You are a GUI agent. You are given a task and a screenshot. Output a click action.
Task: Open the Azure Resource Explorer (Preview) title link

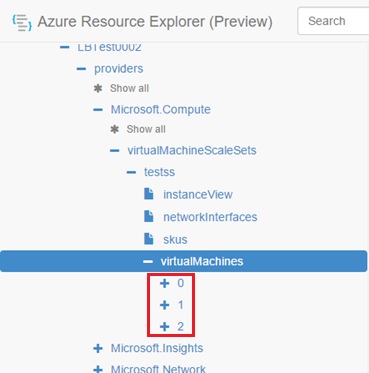coord(155,22)
